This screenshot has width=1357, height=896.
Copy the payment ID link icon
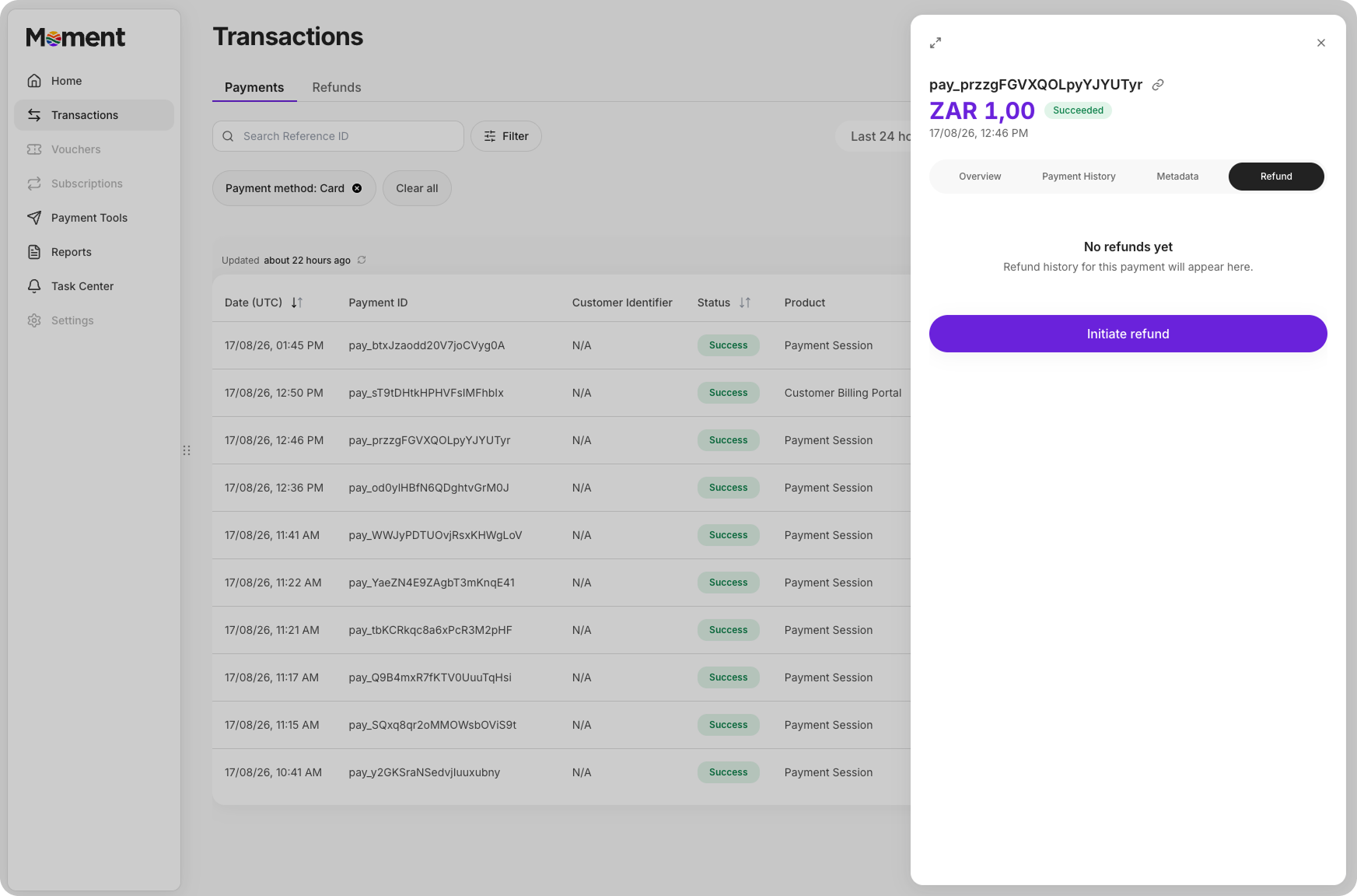(1158, 85)
